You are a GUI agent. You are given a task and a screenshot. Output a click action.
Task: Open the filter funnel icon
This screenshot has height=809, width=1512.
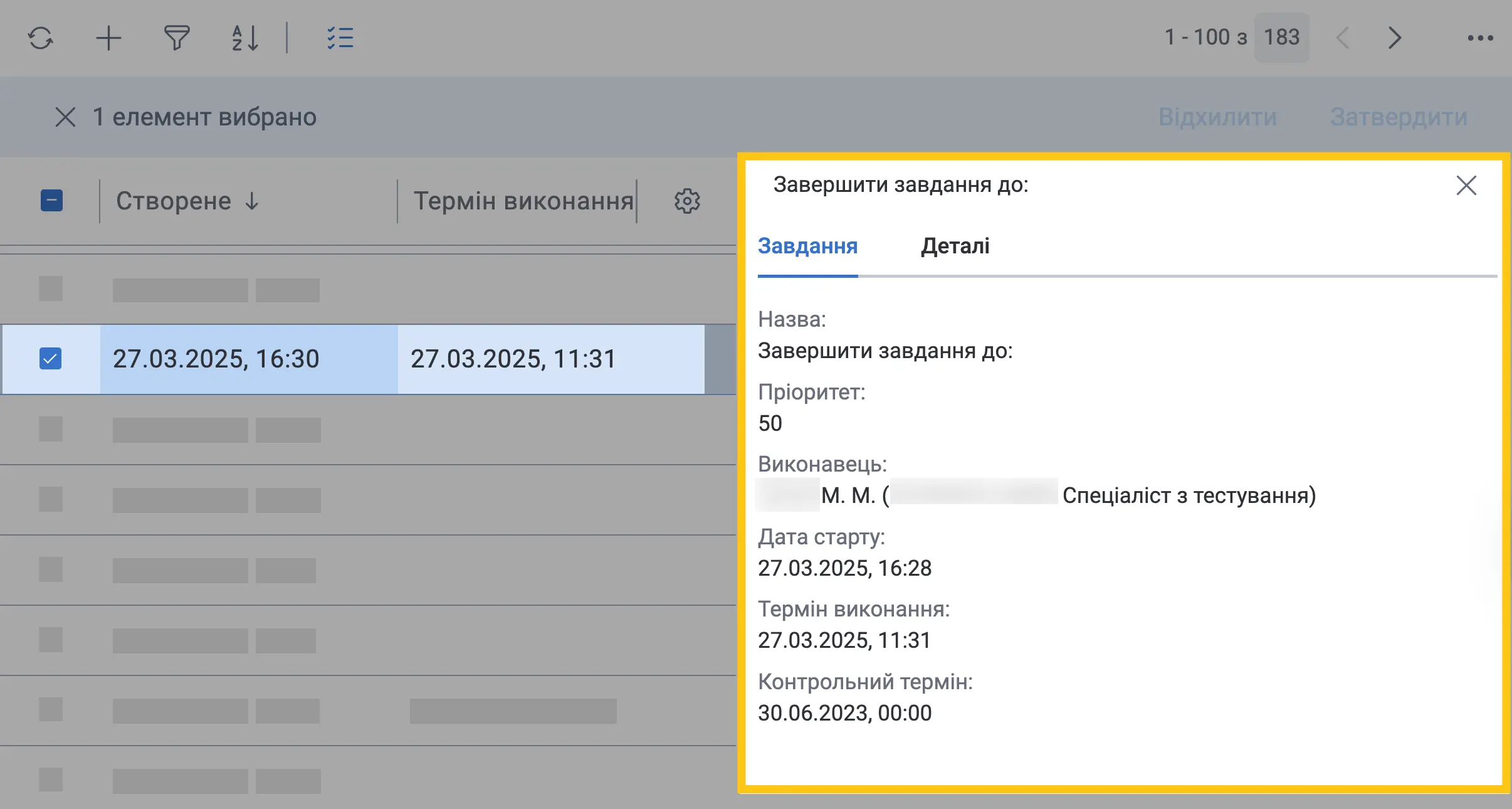click(177, 38)
